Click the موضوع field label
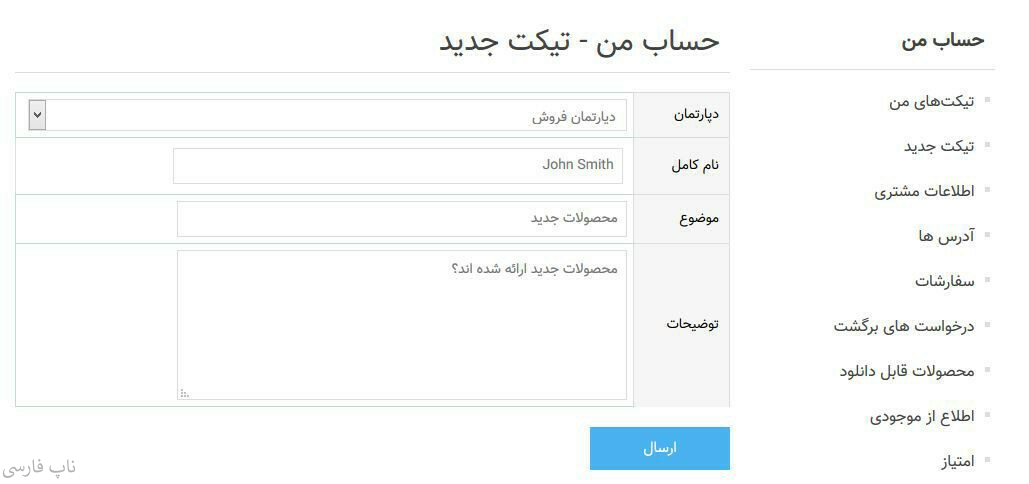 pos(700,219)
